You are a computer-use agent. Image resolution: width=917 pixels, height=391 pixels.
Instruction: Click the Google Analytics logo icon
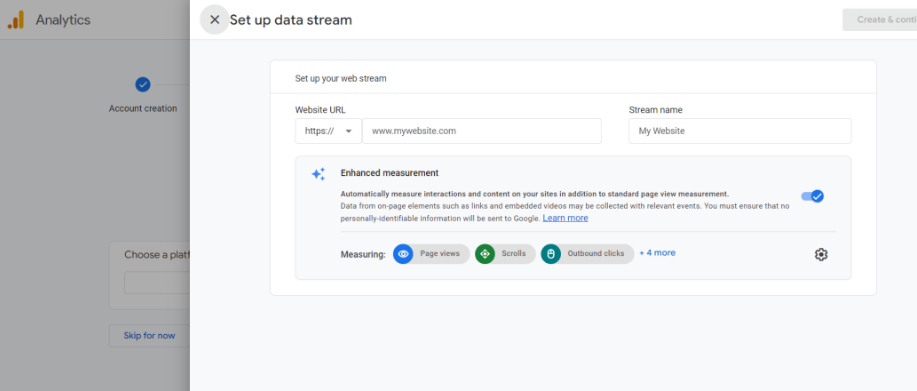pos(16,20)
